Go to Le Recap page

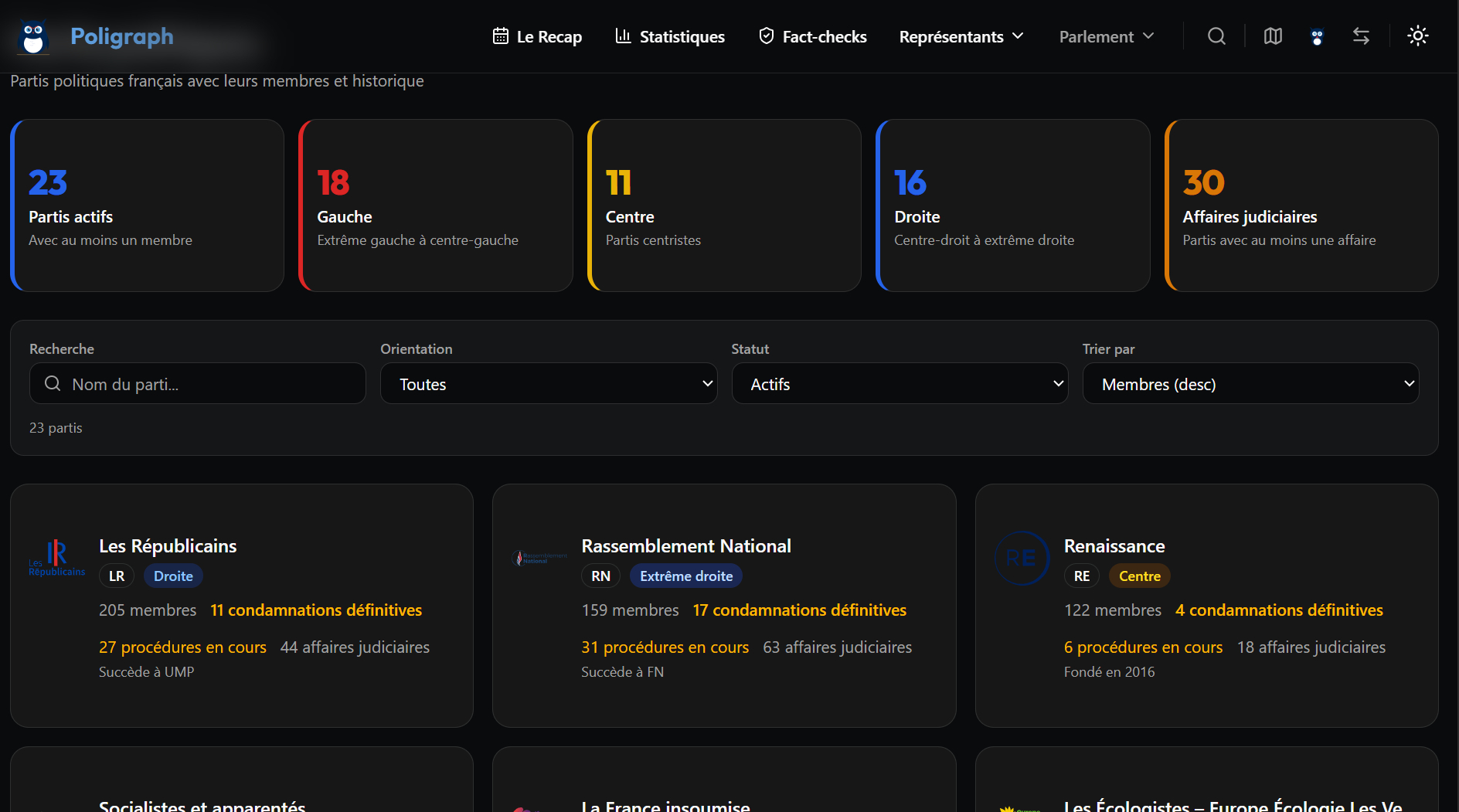pos(537,36)
